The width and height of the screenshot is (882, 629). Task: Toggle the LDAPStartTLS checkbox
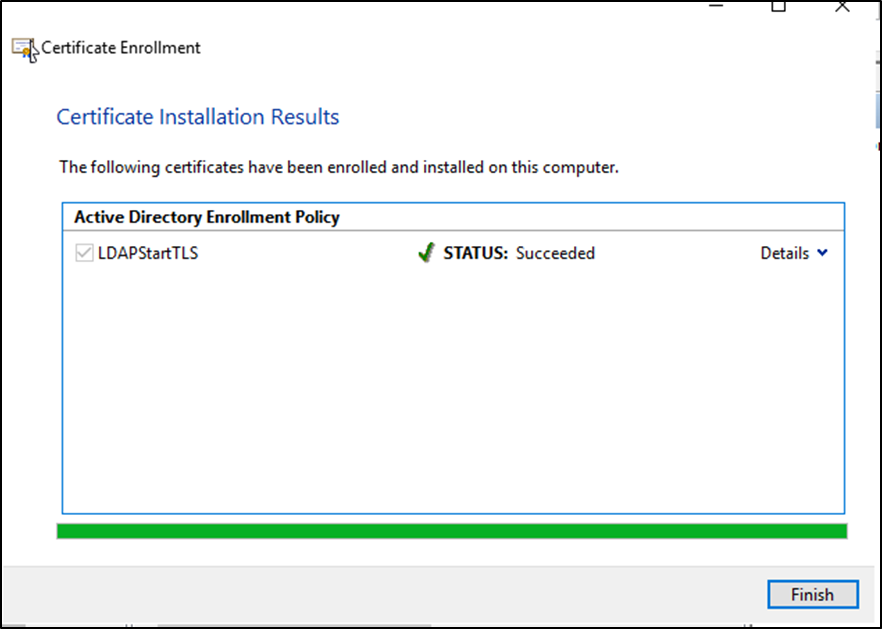(x=84, y=254)
